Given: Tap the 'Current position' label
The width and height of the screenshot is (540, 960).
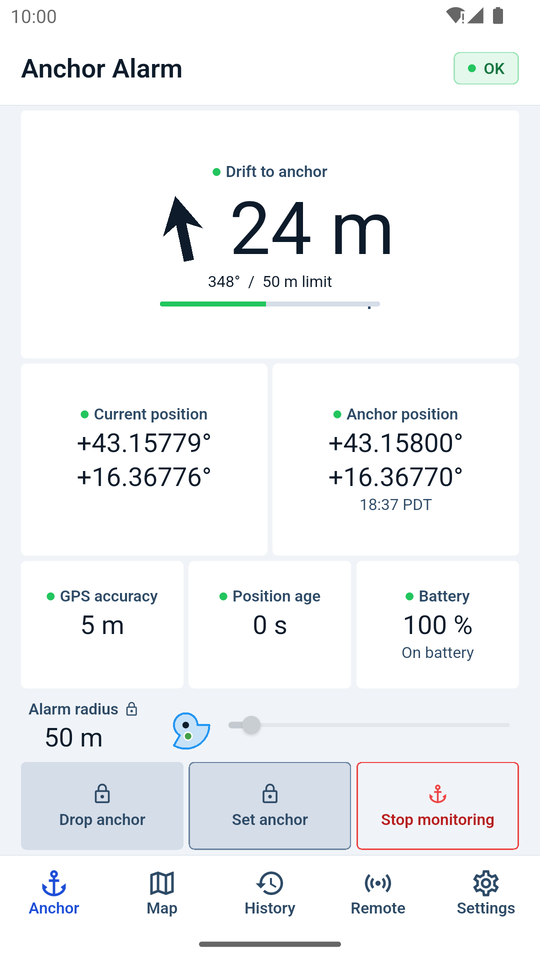Looking at the screenshot, I should click(151, 414).
